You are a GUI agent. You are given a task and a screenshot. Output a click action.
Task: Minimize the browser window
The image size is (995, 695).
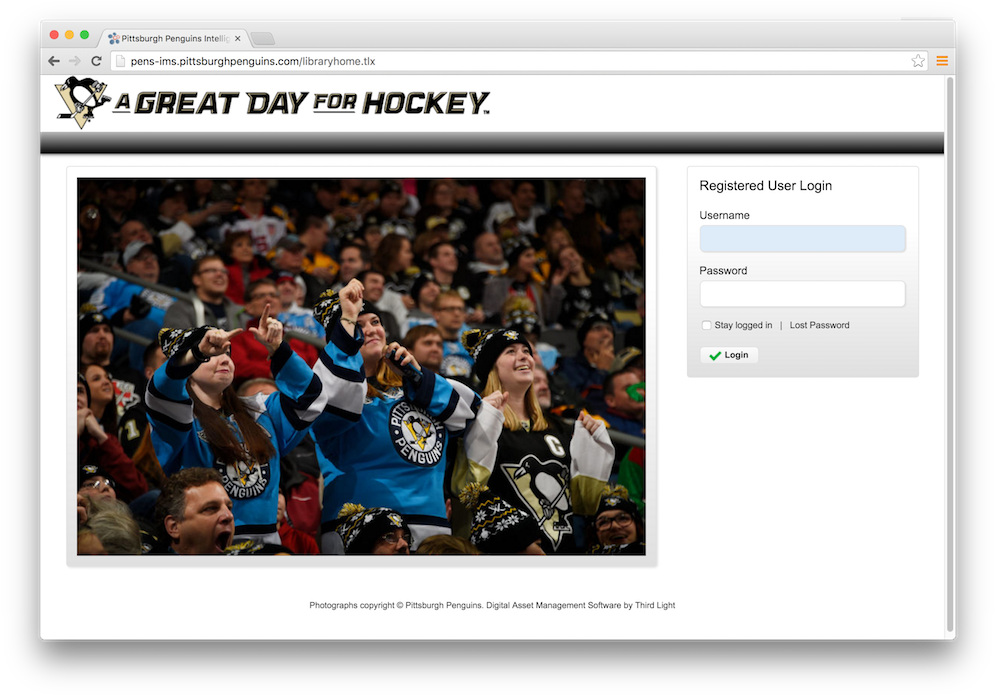68,33
